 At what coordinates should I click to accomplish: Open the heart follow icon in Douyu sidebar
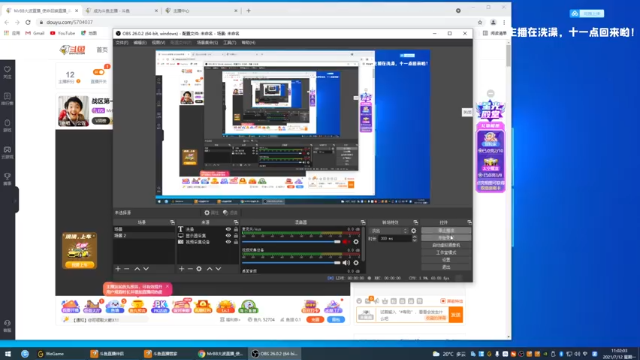click(x=7, y=72)
